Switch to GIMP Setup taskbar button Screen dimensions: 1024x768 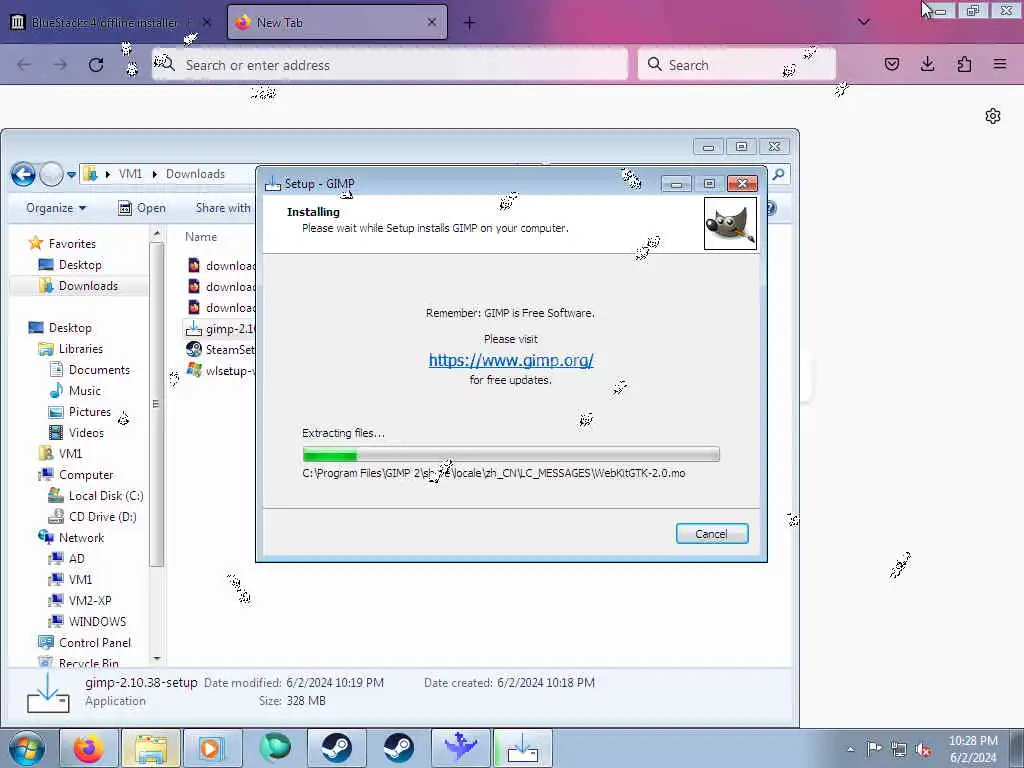[x=522, y=748]
